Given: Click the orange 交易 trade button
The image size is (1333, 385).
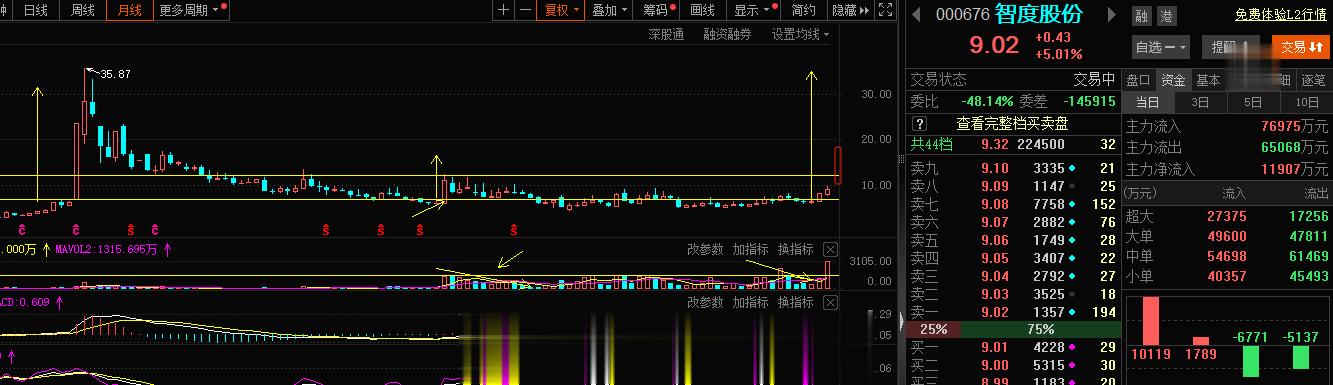Looking at the screenshot, I should pos(1301,47).
